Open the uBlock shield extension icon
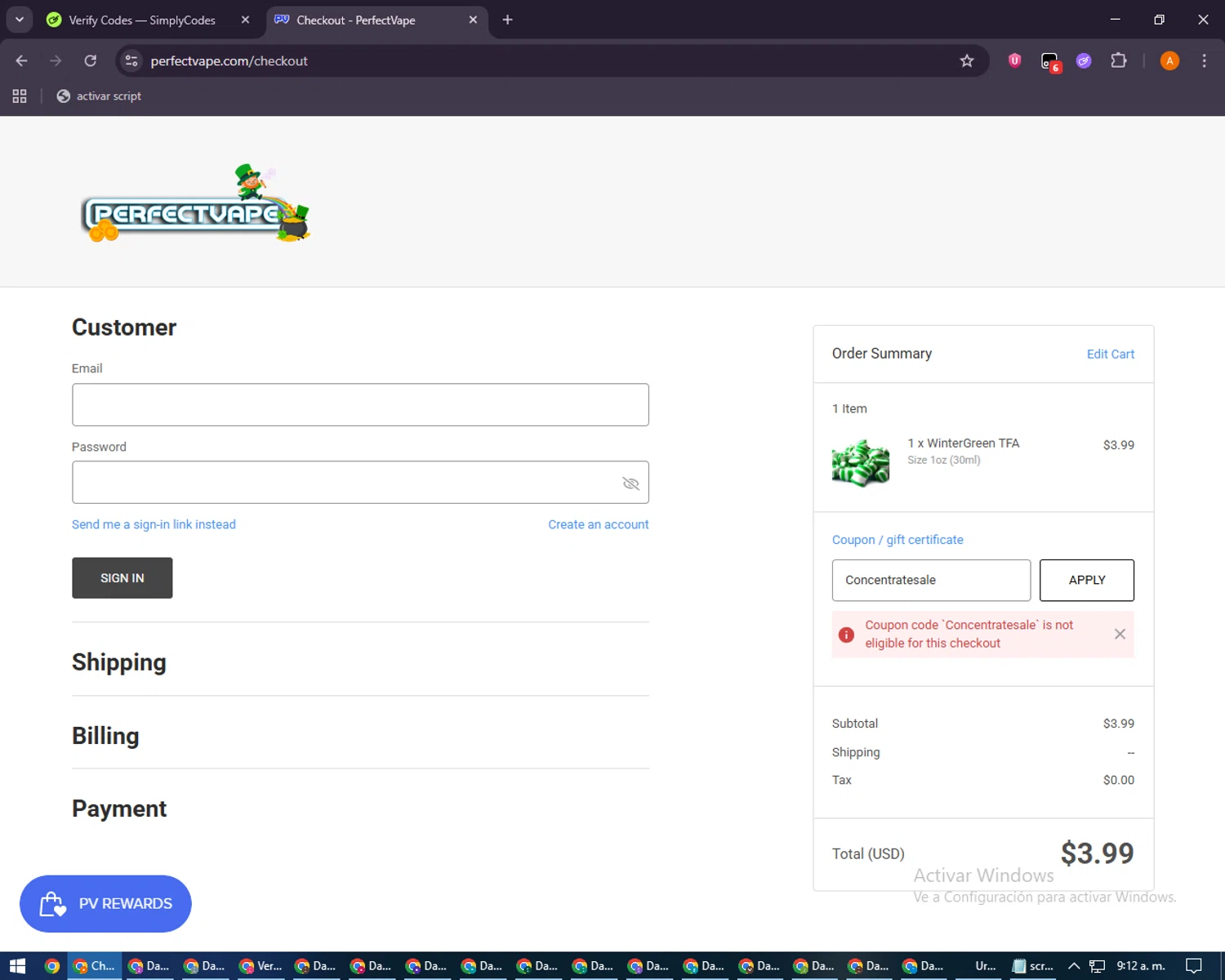This screenshot has width=1225, height=980. click(x=1014, y=60)
